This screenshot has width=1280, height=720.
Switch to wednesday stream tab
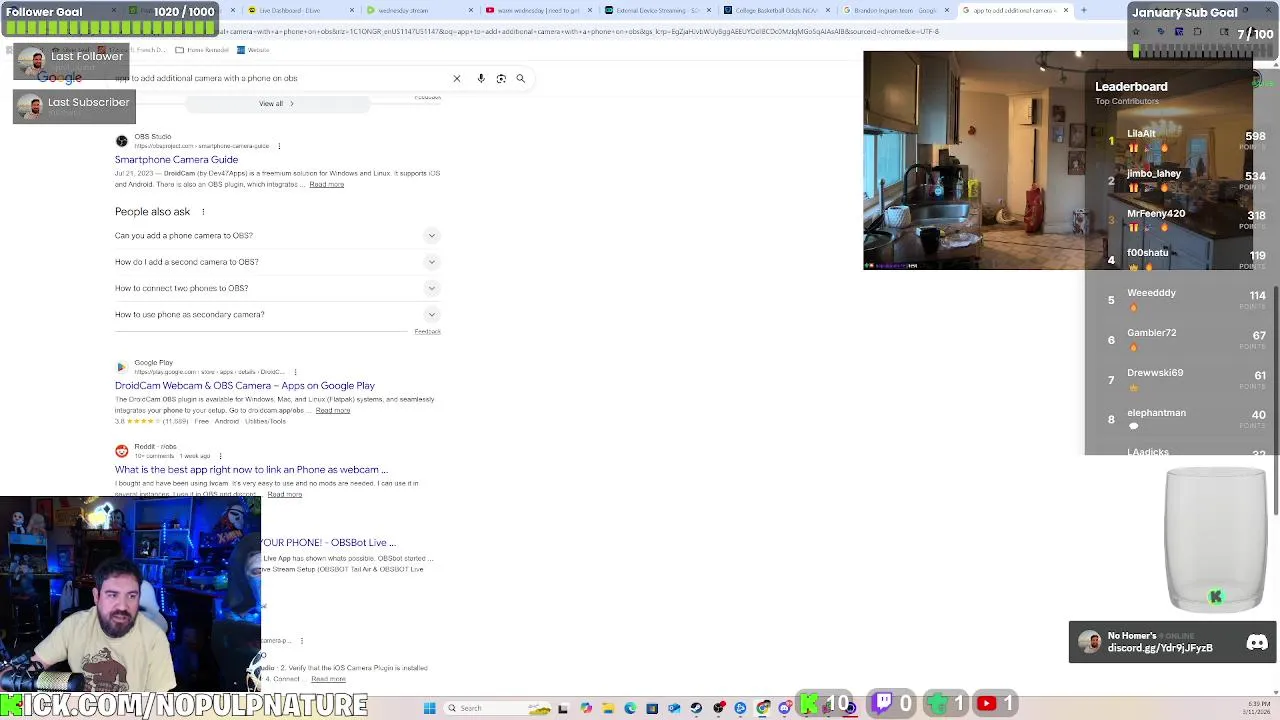pyautogui.click(x=419, y=10)
